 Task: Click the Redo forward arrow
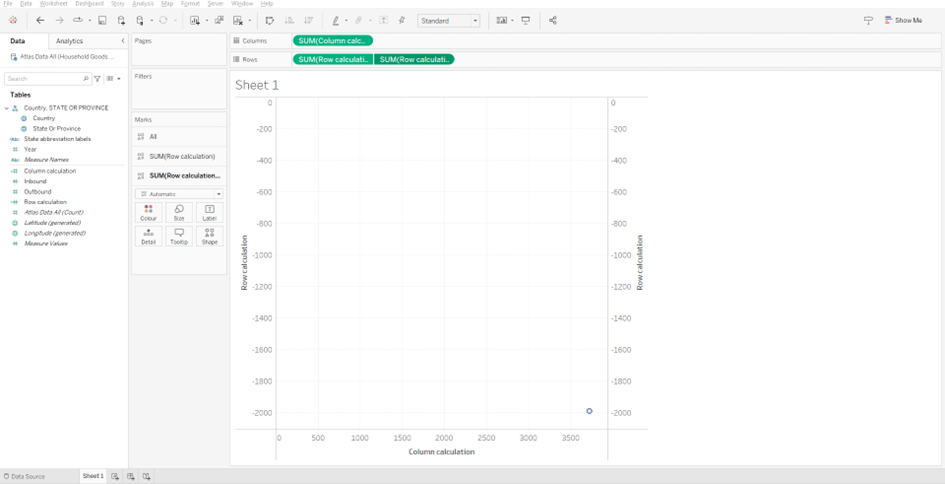click(x=59, y=20)
